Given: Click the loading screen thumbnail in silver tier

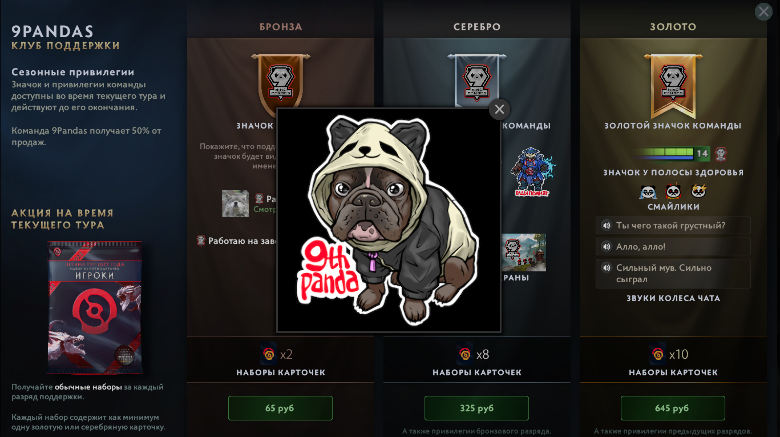Looking at the screenshot, I should click(524, 252).
